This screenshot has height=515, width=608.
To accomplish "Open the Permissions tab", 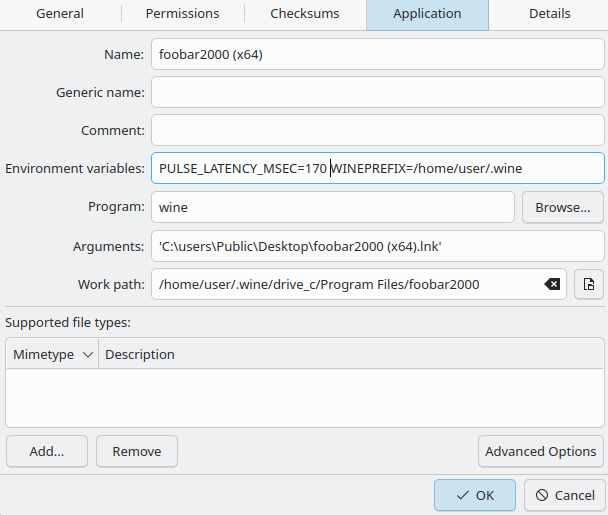I will click(x=183, y=14).
